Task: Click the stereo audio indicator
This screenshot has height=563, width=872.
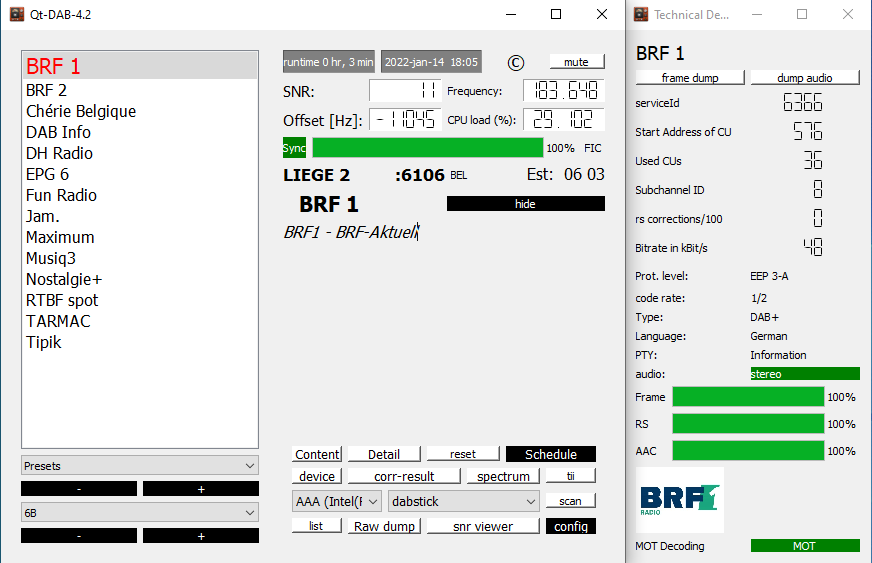Action: tap(805, 374)
